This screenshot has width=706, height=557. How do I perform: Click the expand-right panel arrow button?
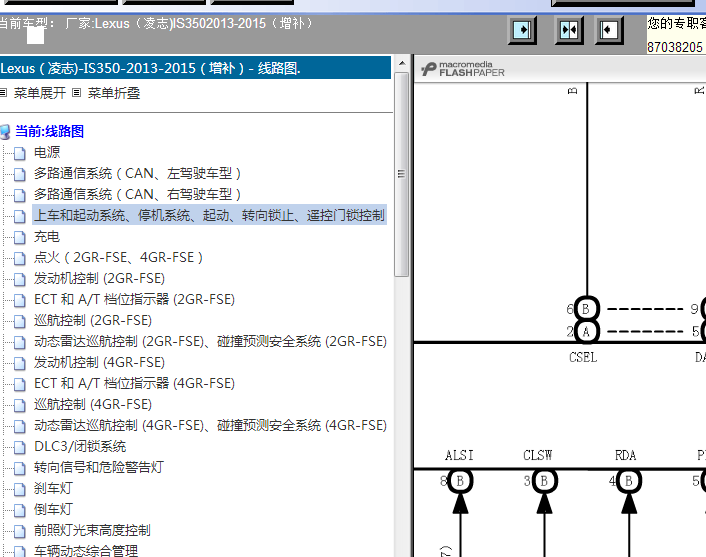click(x=522, y=30)
